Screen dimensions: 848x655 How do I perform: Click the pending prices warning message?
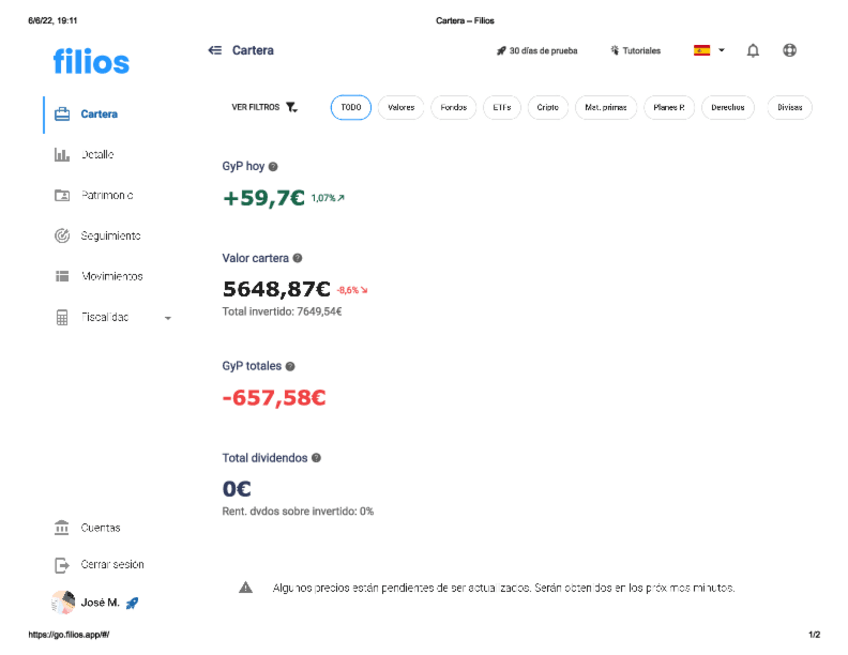(504, 588)
